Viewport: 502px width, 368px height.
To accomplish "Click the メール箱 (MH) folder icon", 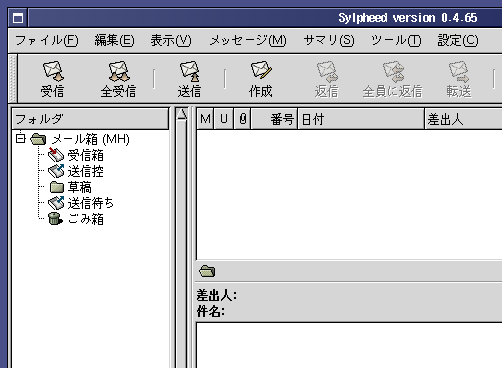I will 38,139.
